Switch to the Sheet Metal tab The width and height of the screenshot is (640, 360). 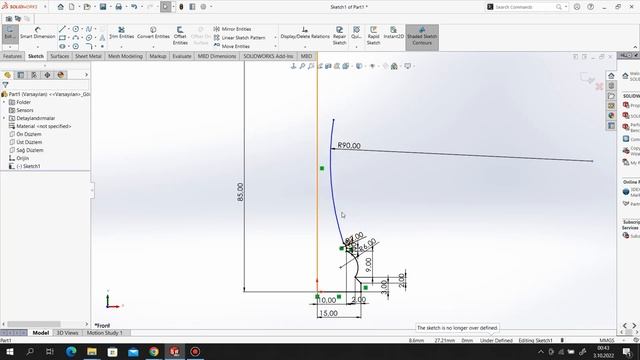pos(88,56)
